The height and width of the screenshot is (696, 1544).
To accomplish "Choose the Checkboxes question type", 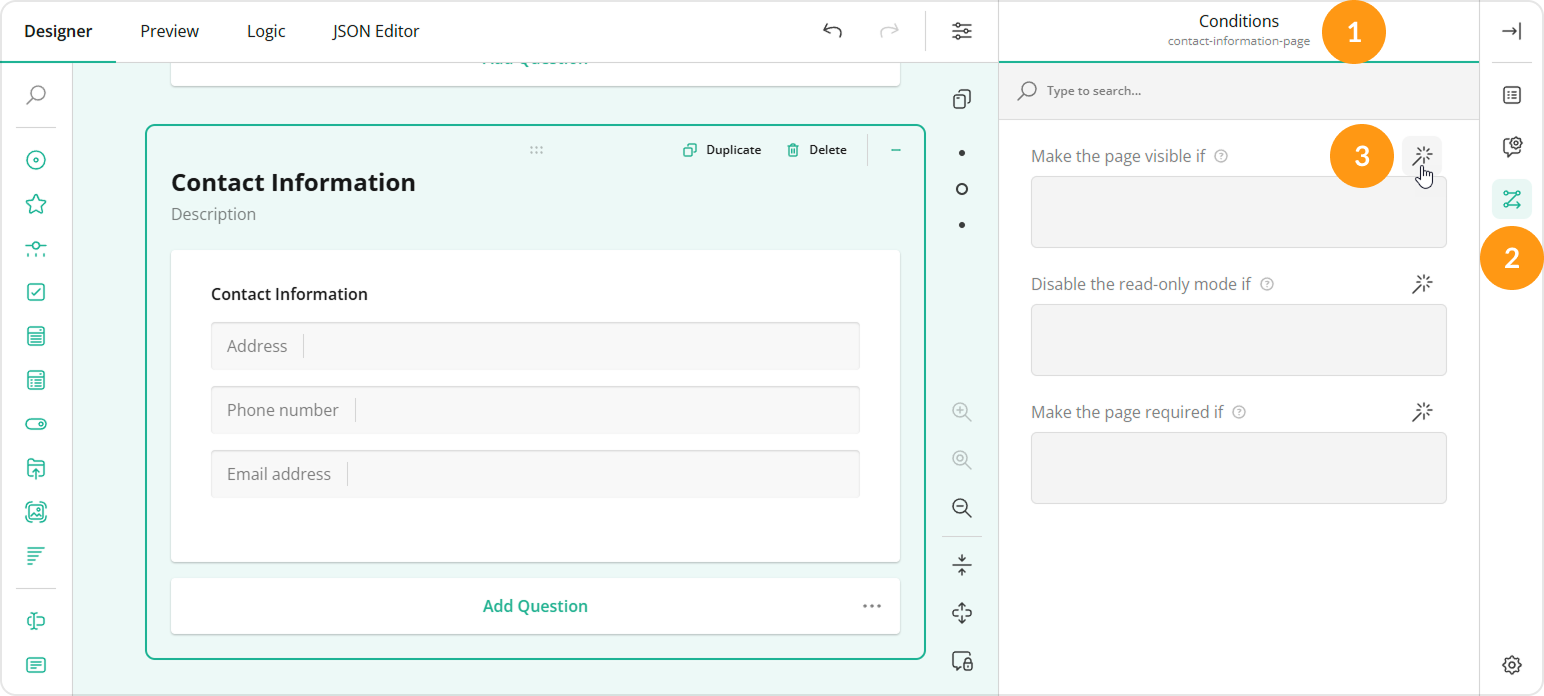I will tap(36, 291).
